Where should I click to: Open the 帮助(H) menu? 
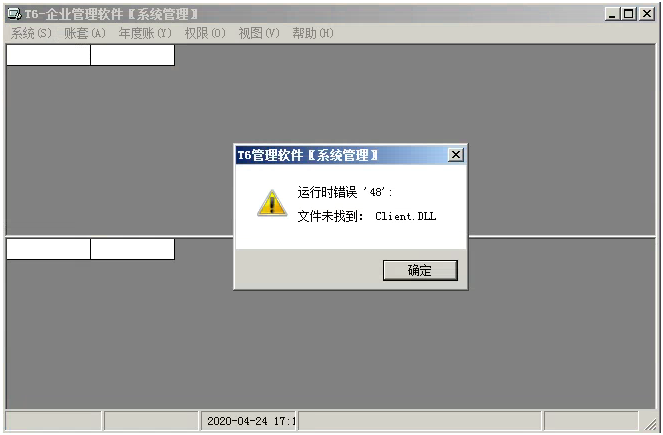313,33
